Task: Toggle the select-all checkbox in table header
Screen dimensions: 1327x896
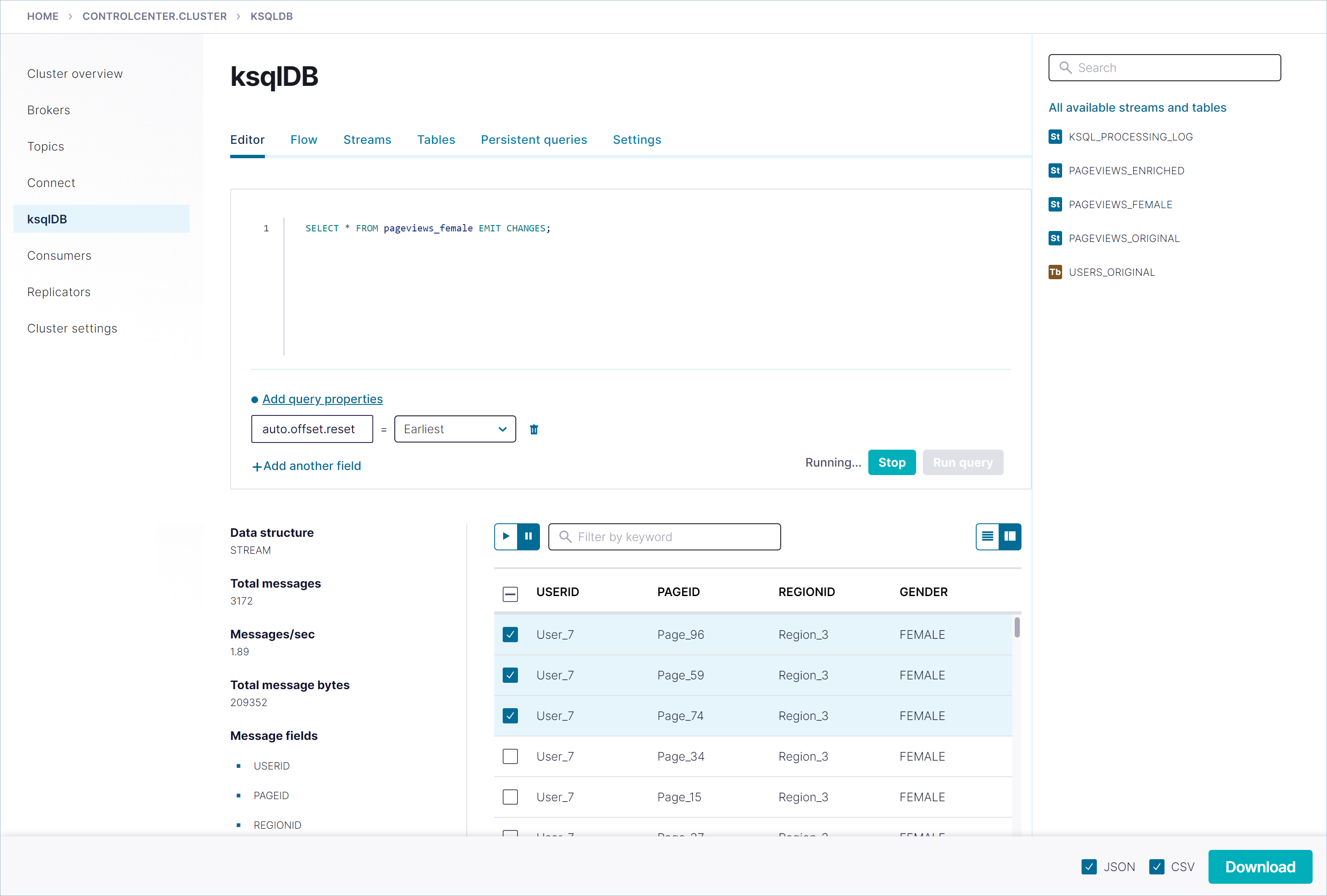Action: click(x=510, y=594)
